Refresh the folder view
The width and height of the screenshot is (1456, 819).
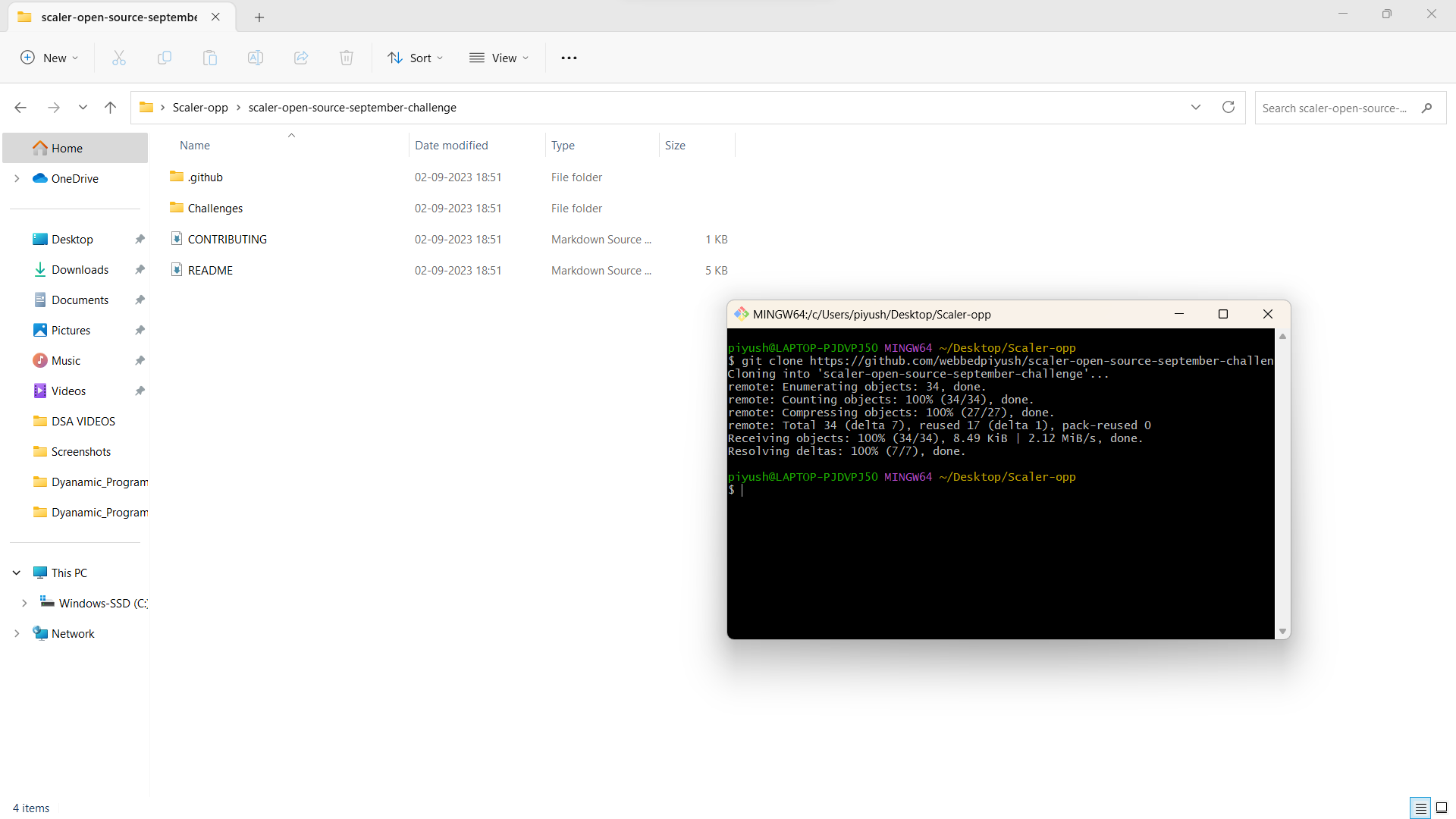coord(1228,107)
